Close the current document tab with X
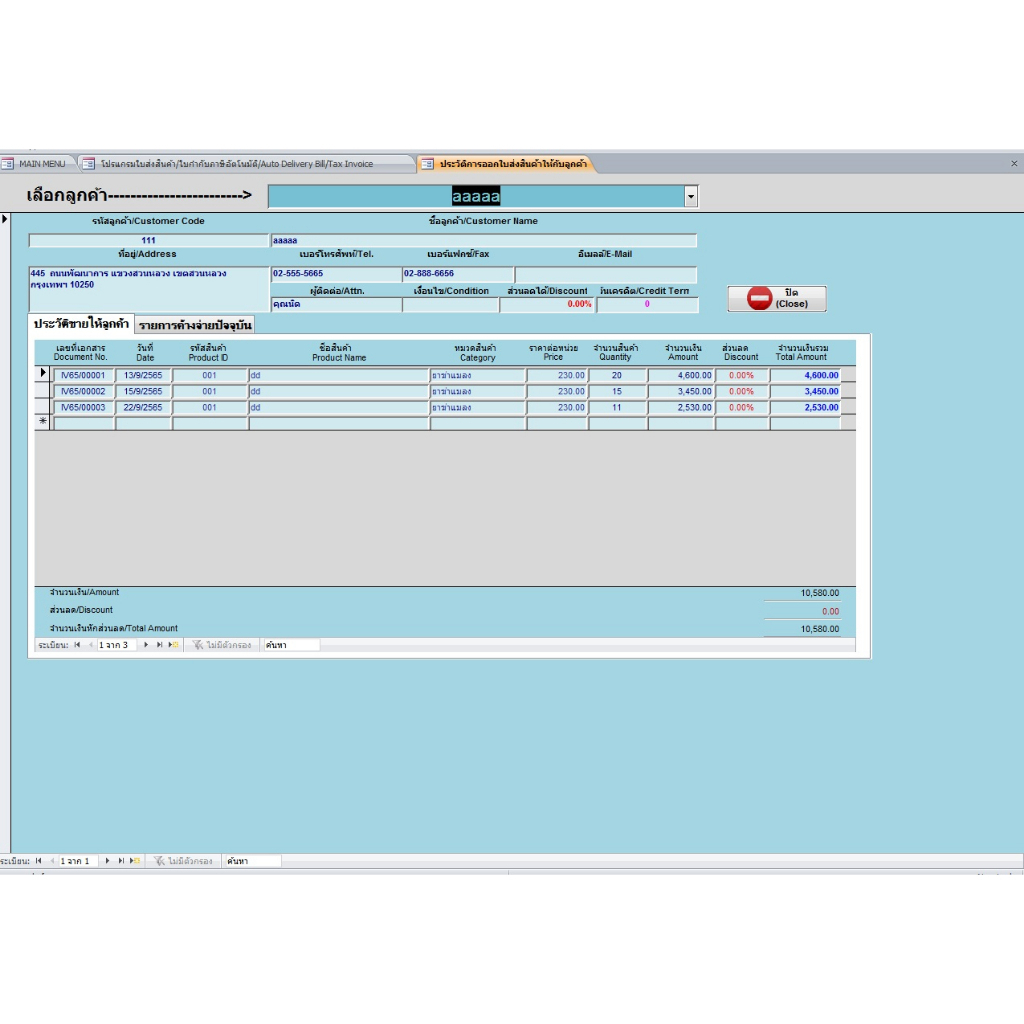This screenshot has width=1024, height=1024. 1014,164
